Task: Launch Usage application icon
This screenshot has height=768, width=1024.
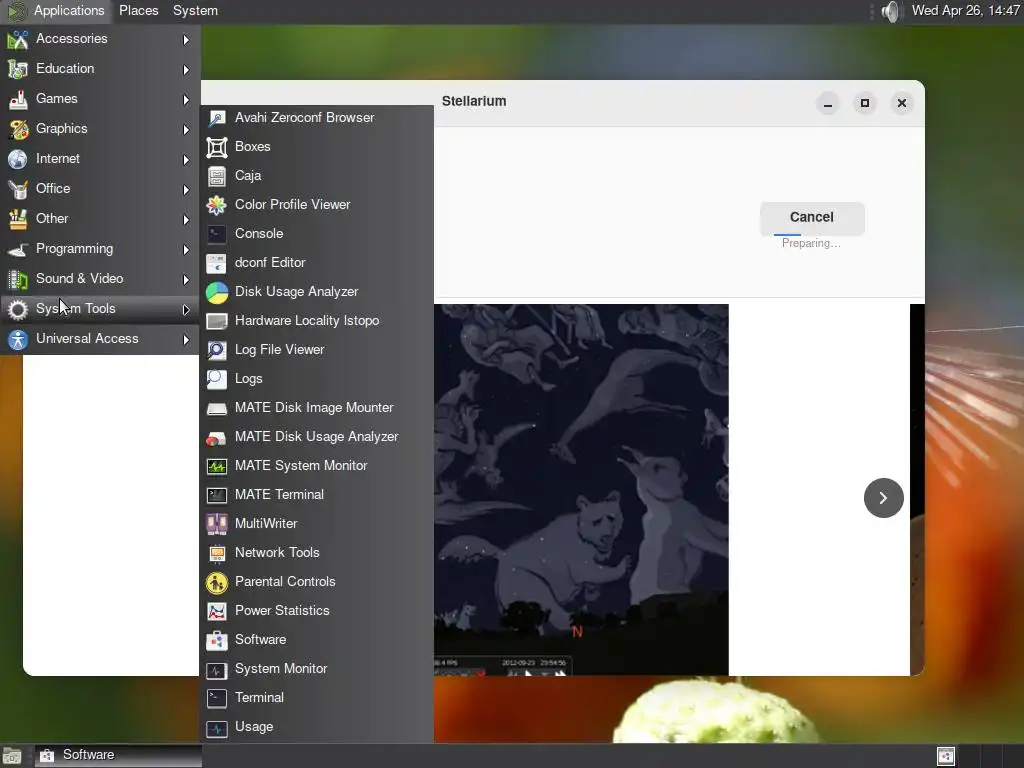Action: (x=216, y=727)
